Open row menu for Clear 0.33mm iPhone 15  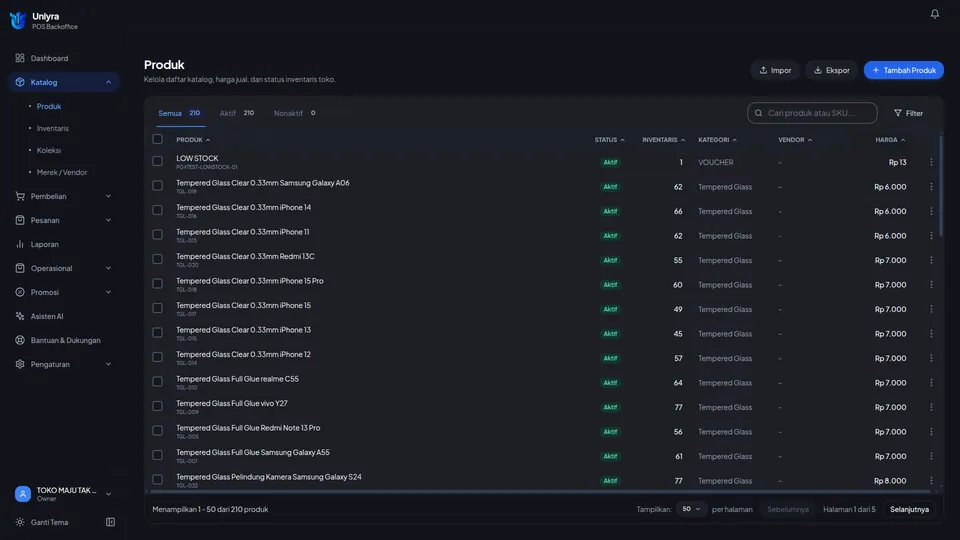coord(931,309)
